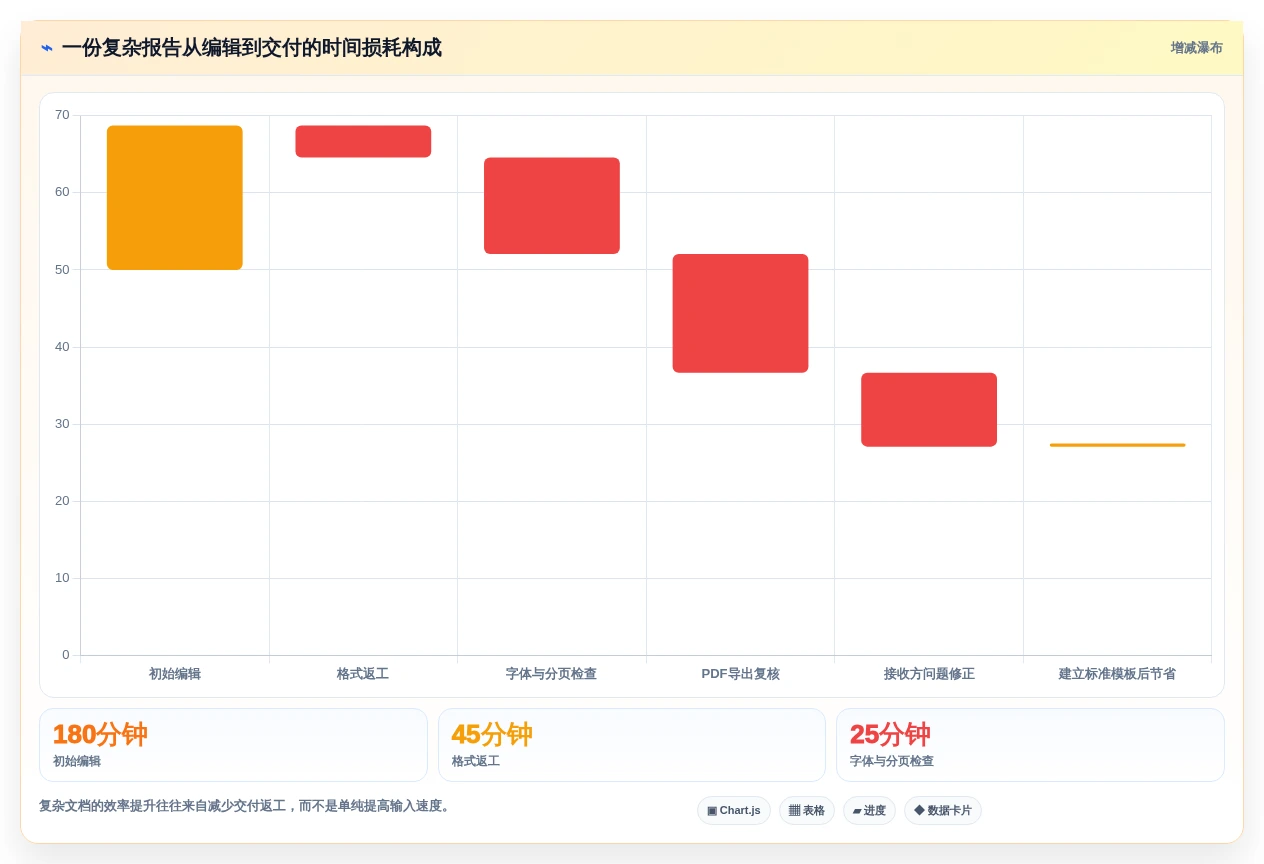Image resolution: width=1264 pixels, height=864 pixels.
Task: Click the y-axis value 20
Action: pyautogui.click(x=62, y=501)
